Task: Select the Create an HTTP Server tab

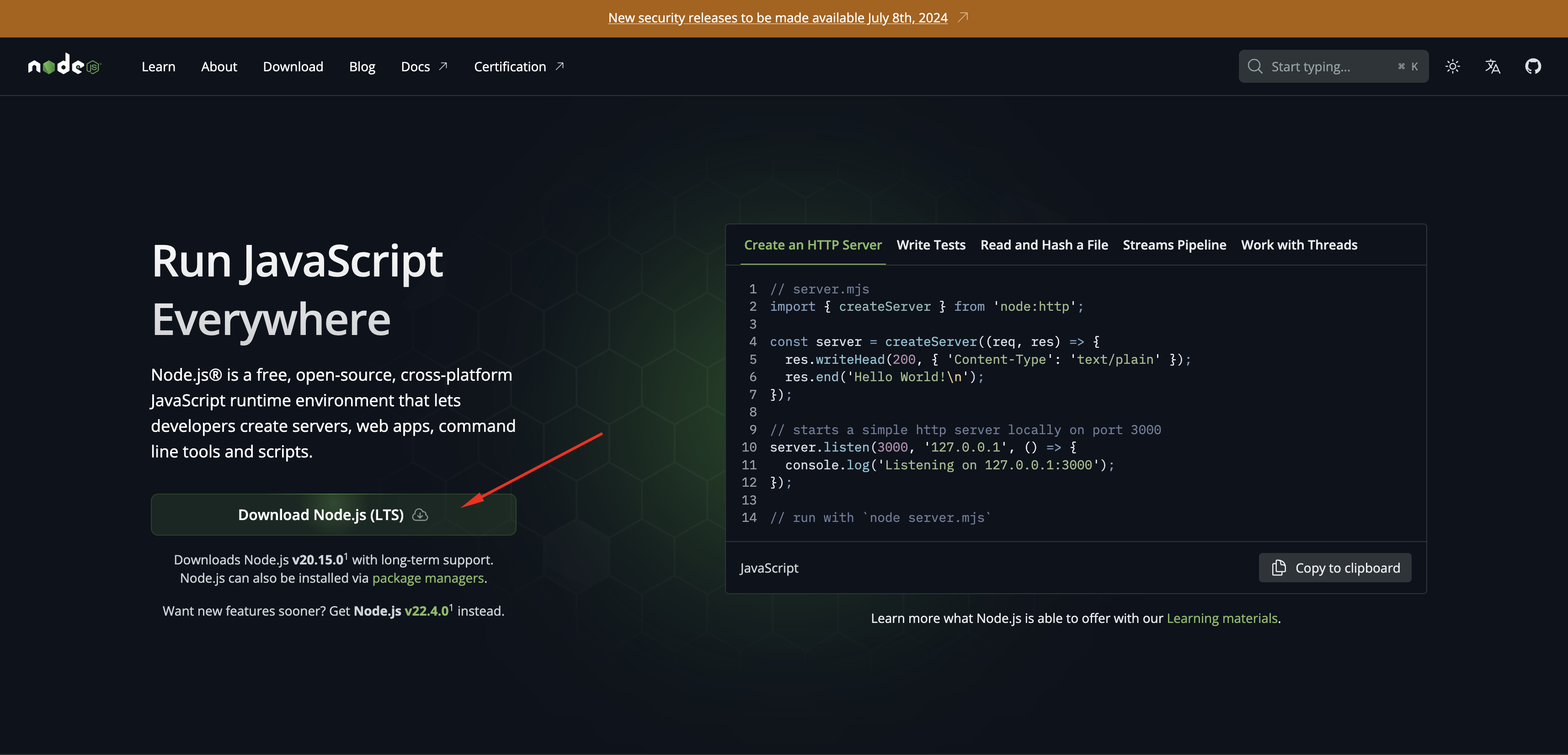Action: (x=813, y=245)
